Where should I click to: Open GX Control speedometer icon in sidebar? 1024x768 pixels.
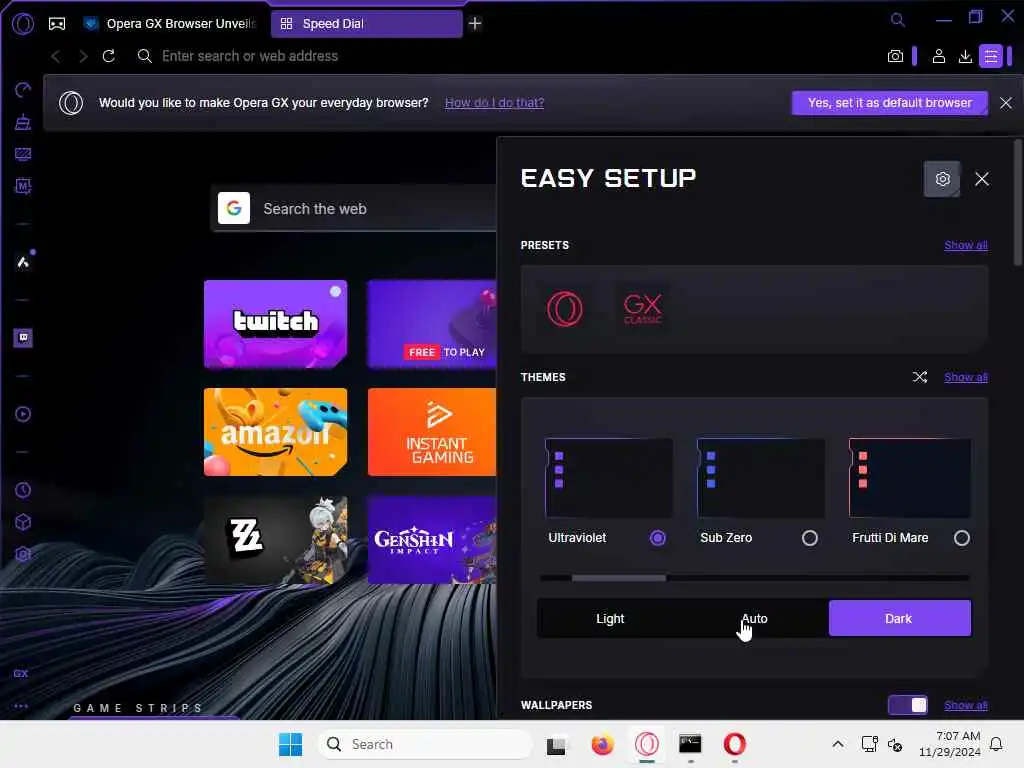click(x=23, y=89)
